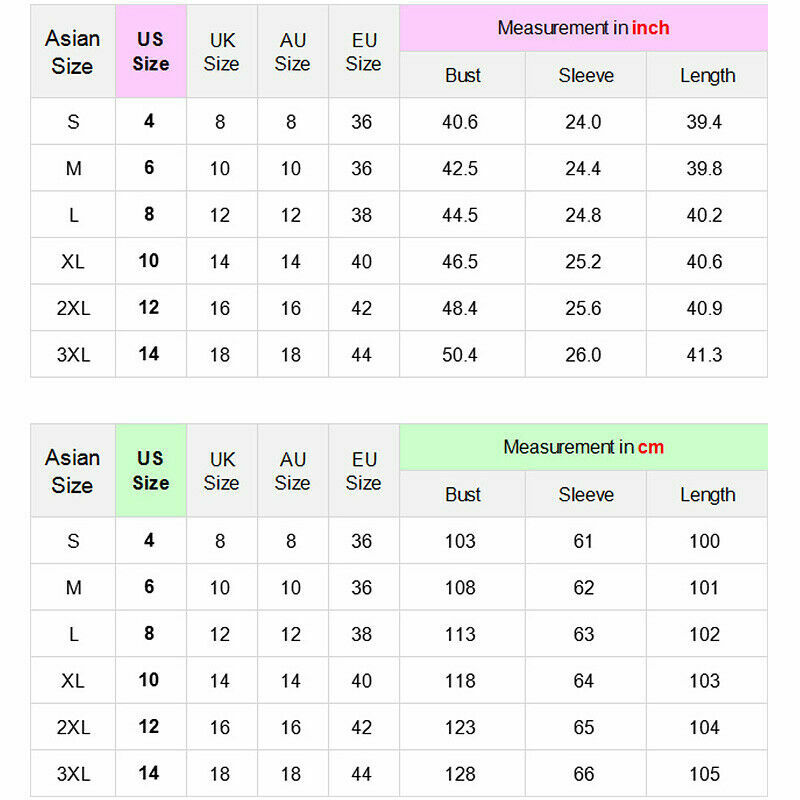Click length value 105
Viewport: 800px width, 800px height.
point(704,774)
